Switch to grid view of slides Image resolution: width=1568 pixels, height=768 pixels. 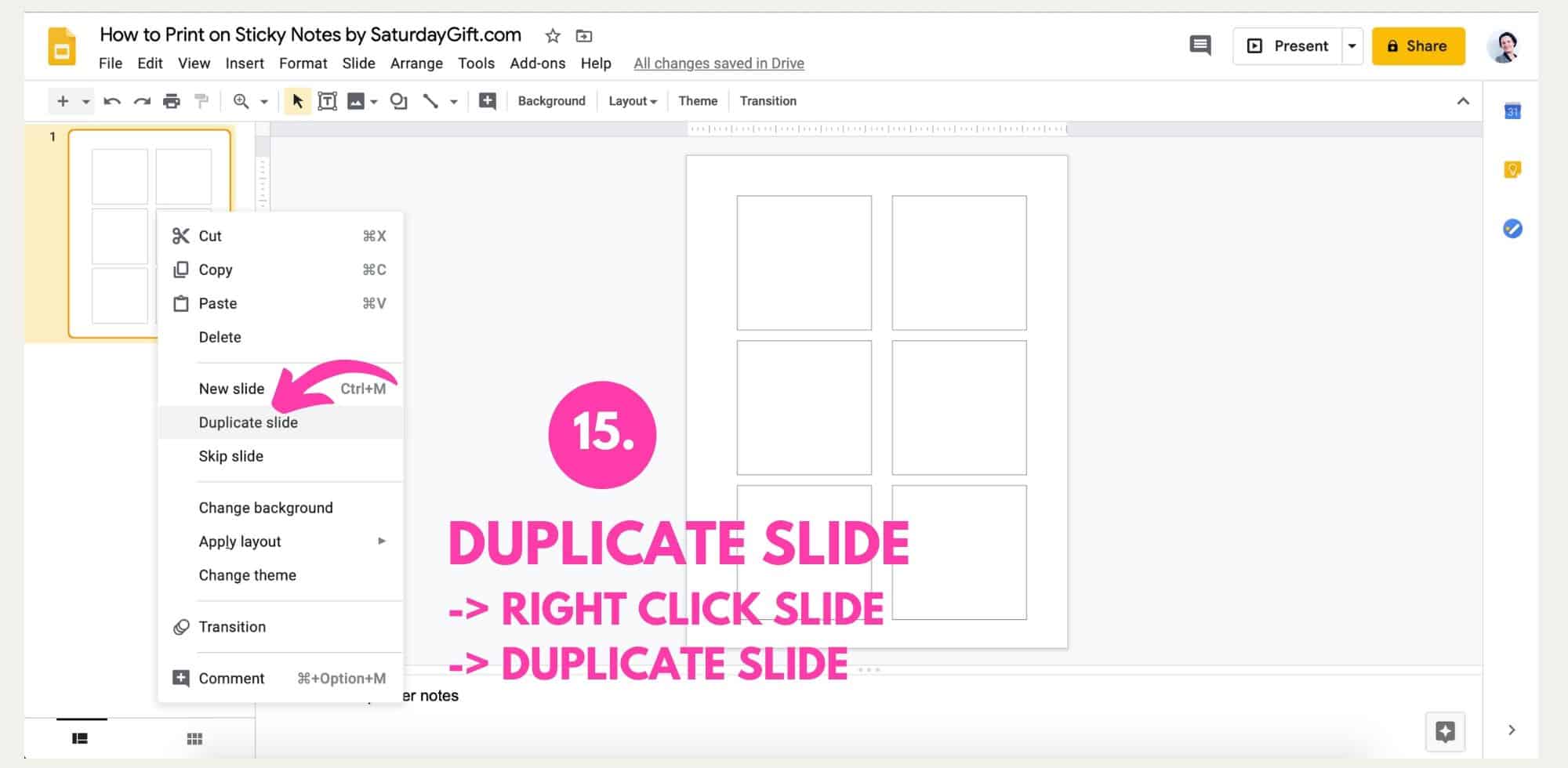pos(194,737)
